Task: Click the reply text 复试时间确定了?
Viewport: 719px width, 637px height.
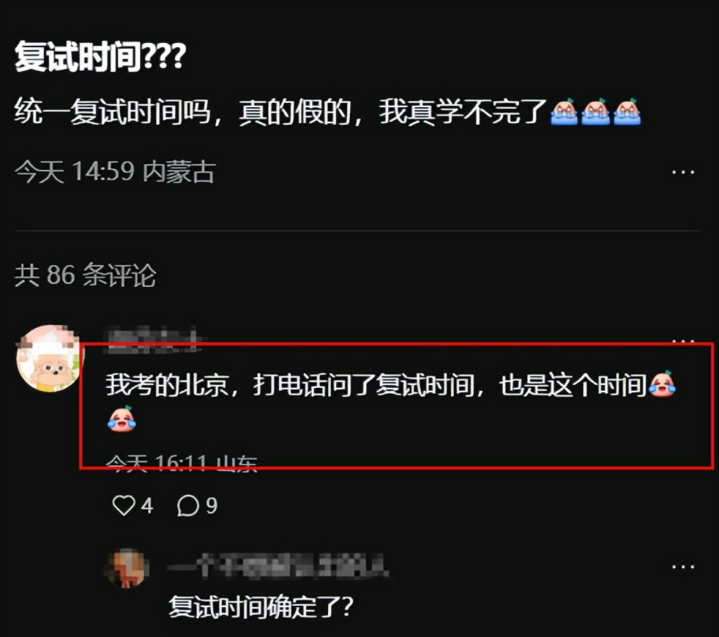Action: 261,606
